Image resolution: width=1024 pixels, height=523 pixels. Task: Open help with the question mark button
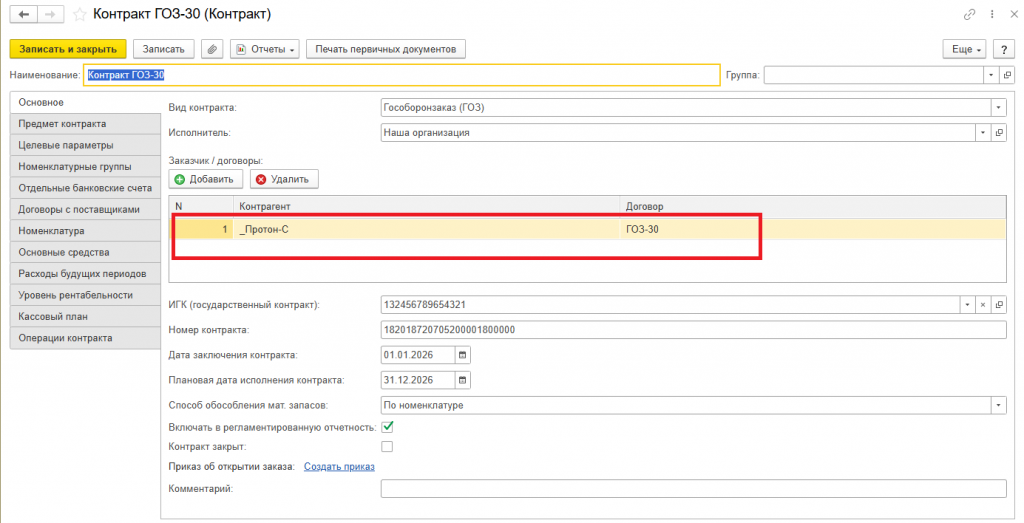coord(1004,49)
